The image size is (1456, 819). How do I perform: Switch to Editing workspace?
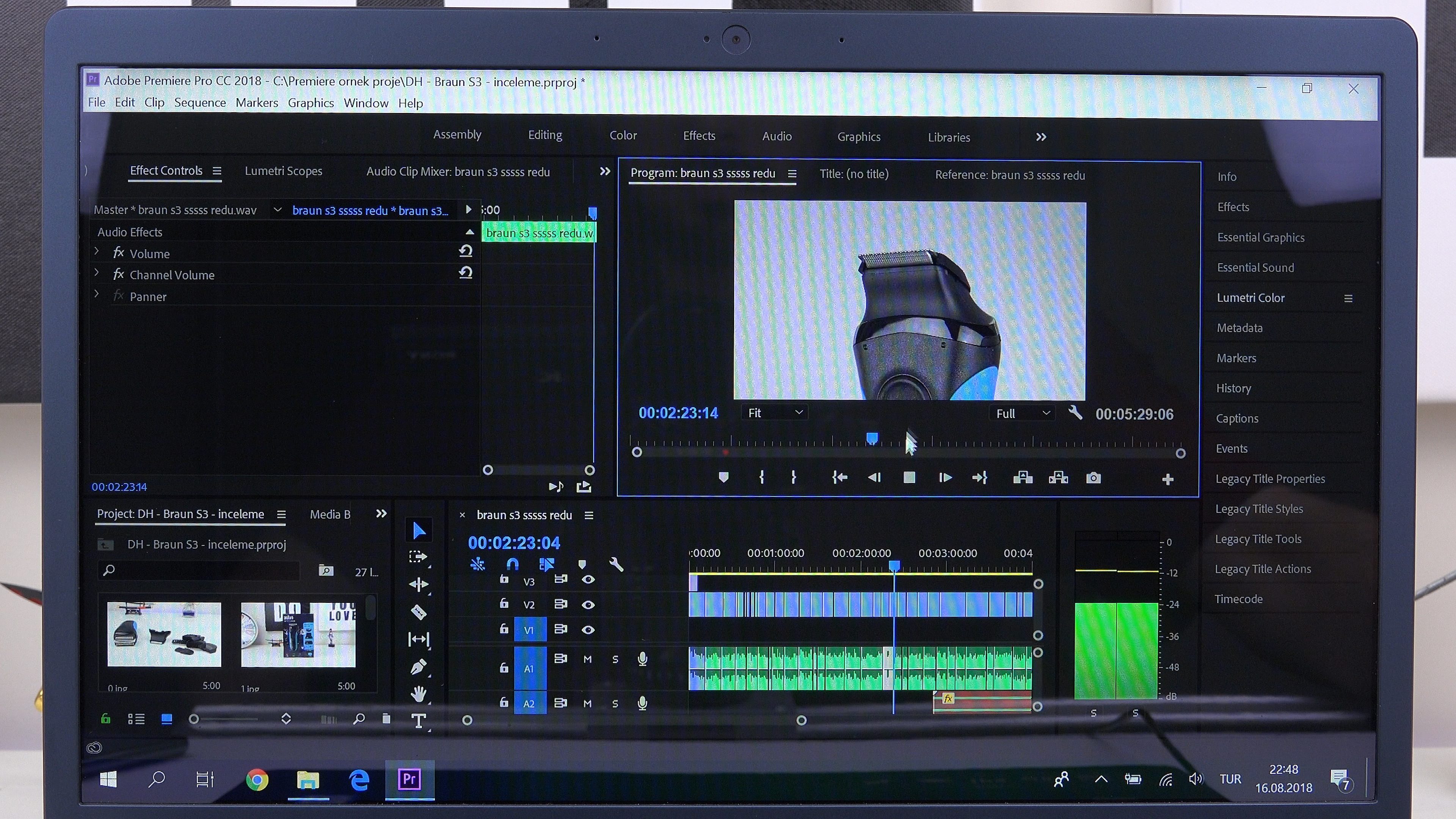pyautogui.click(x=545, y=135)
